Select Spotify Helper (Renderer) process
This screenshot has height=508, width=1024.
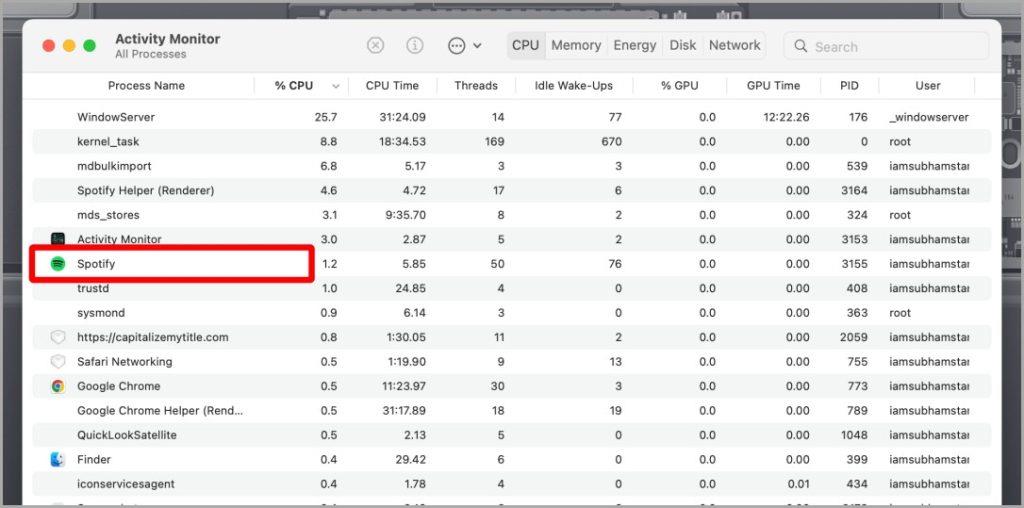pos(146,191)
